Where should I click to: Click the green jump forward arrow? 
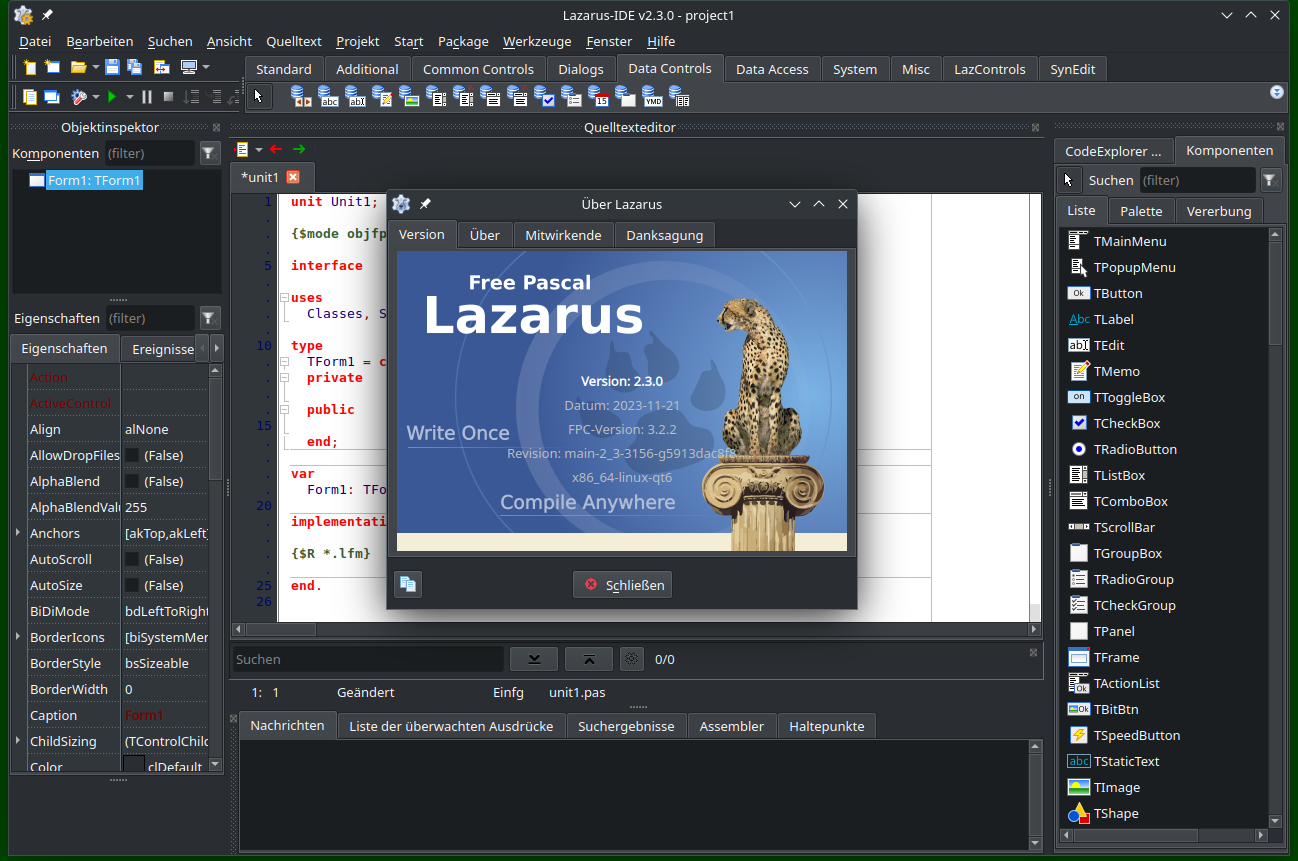tap(299, 149)
